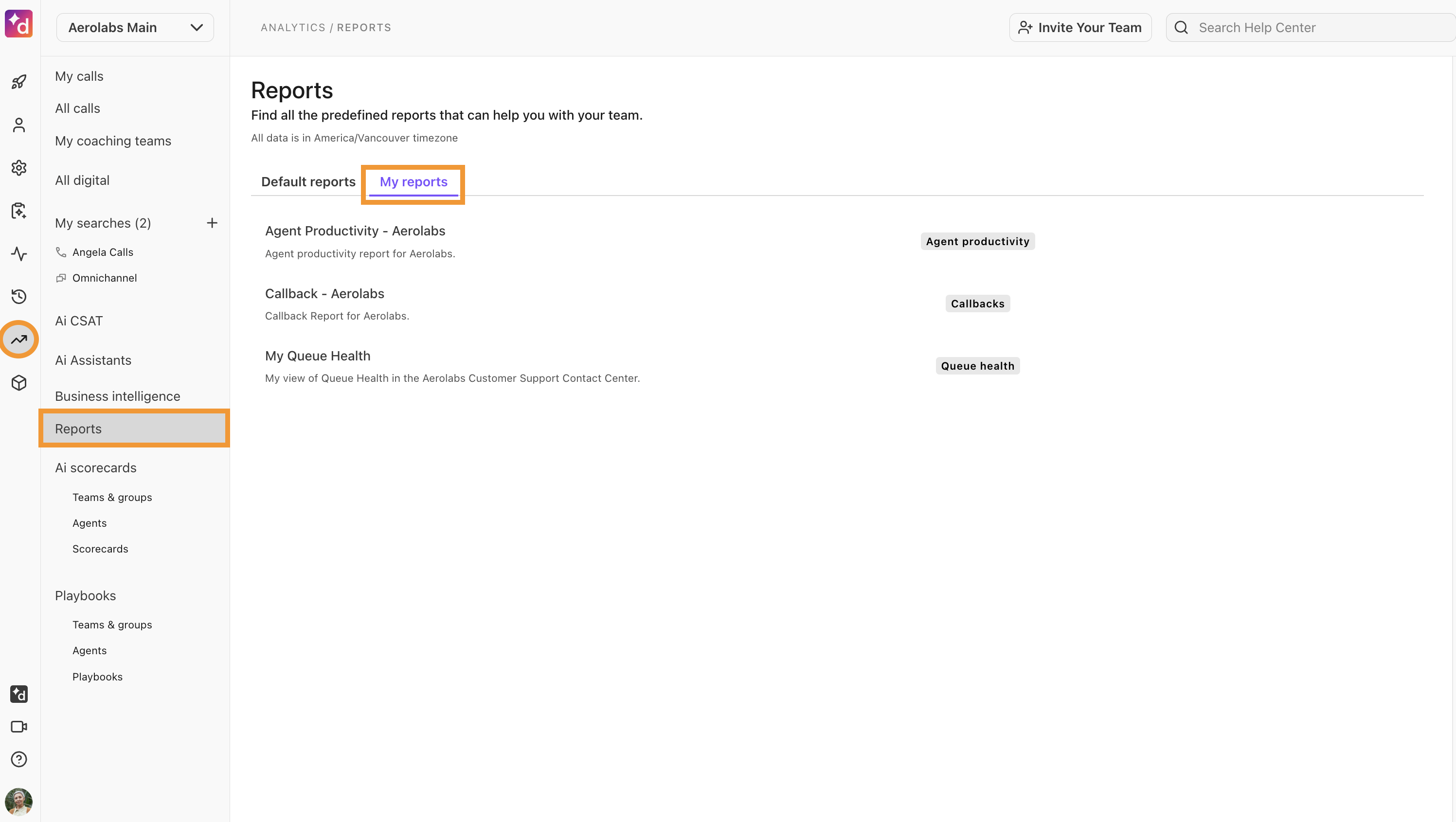Viewport: 1456px width, 822px height.
Task: Open the rocket launch icon
Action: (x=18, y=82)
